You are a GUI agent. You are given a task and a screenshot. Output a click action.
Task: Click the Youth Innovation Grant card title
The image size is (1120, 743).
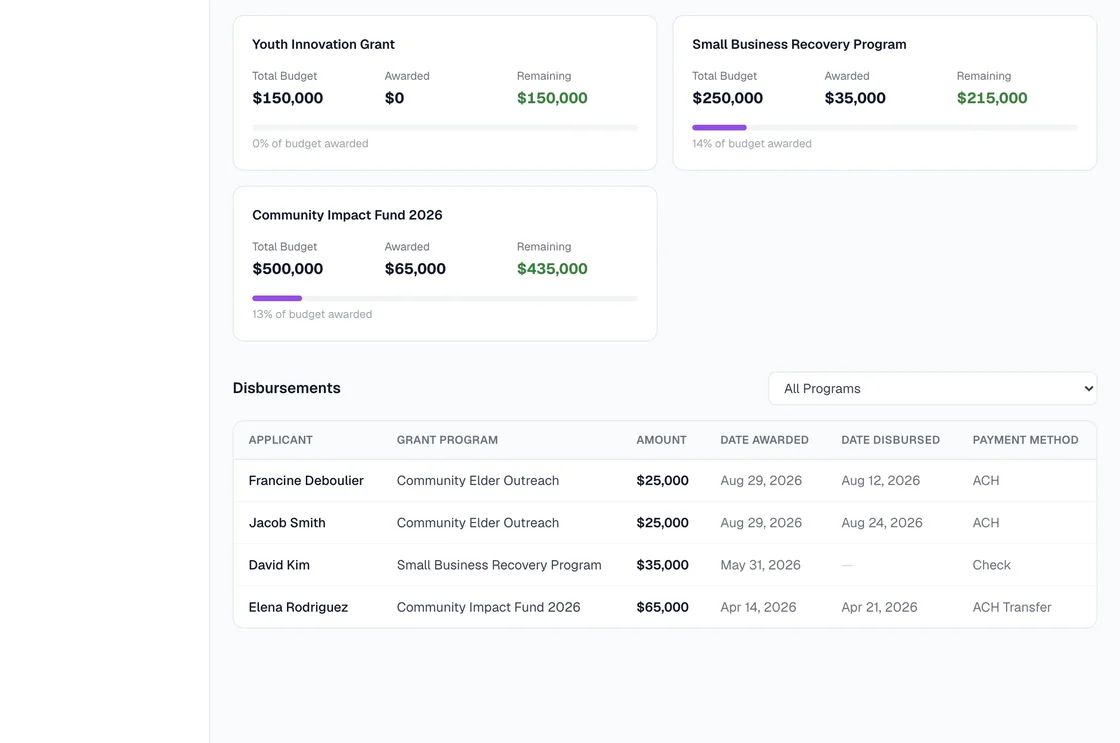pos(323,44)
